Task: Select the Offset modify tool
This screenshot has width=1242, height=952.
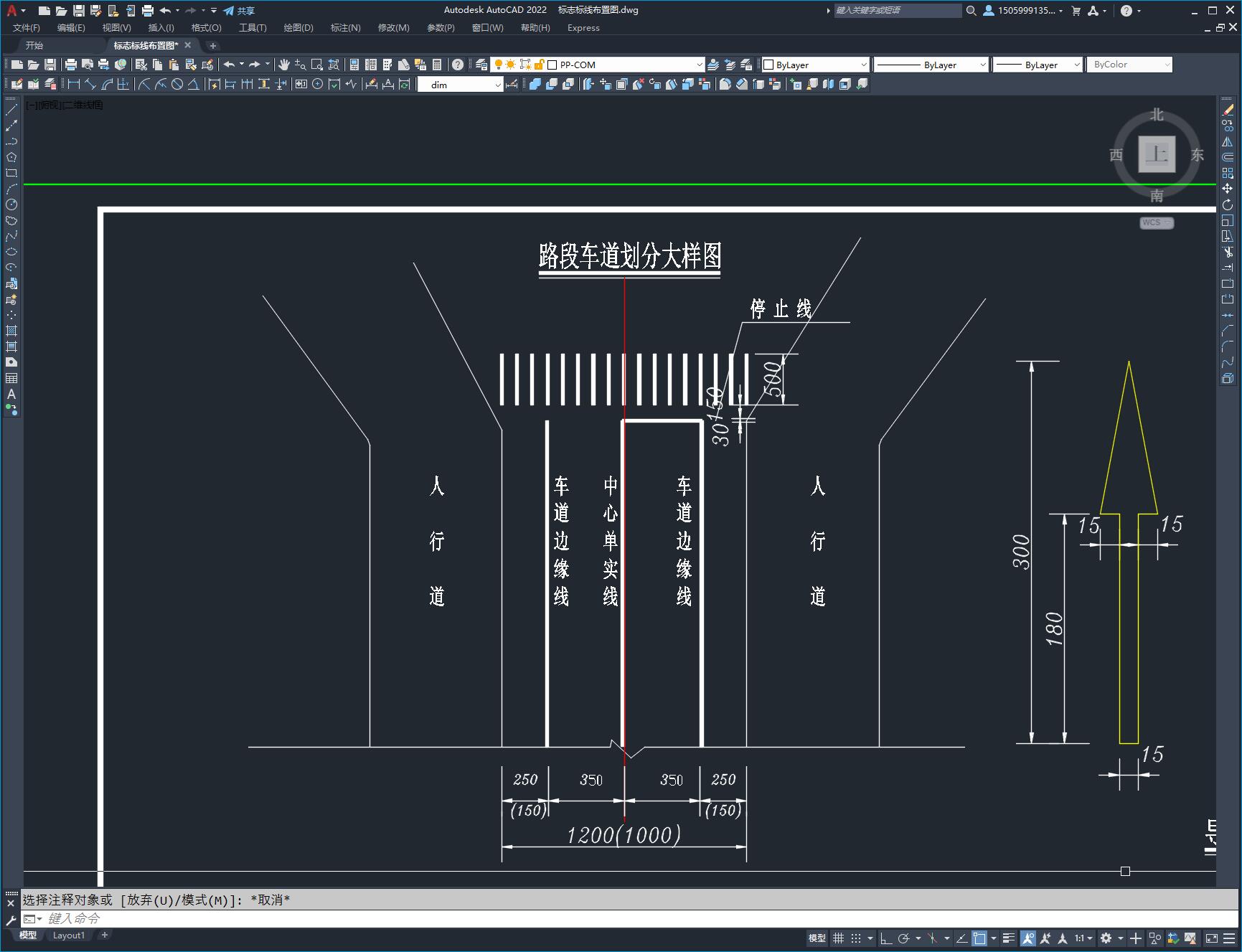Action: pyautogui.click(x=1228, y=157)
